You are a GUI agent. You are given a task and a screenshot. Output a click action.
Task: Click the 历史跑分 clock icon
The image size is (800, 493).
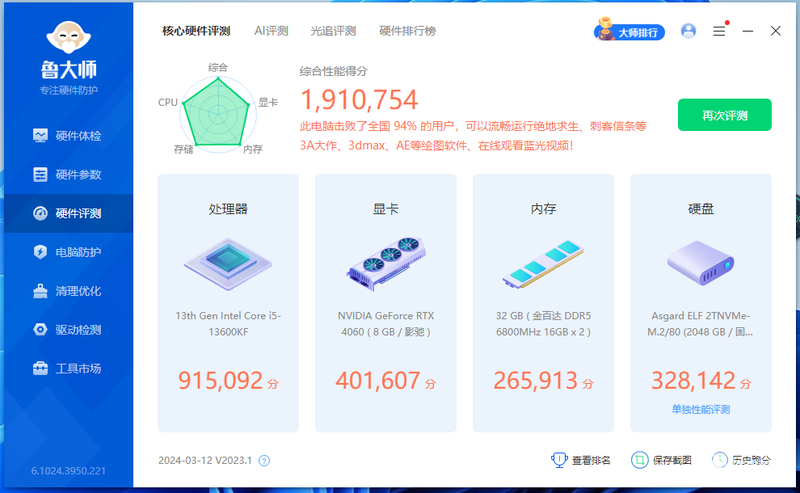point(720,460)
